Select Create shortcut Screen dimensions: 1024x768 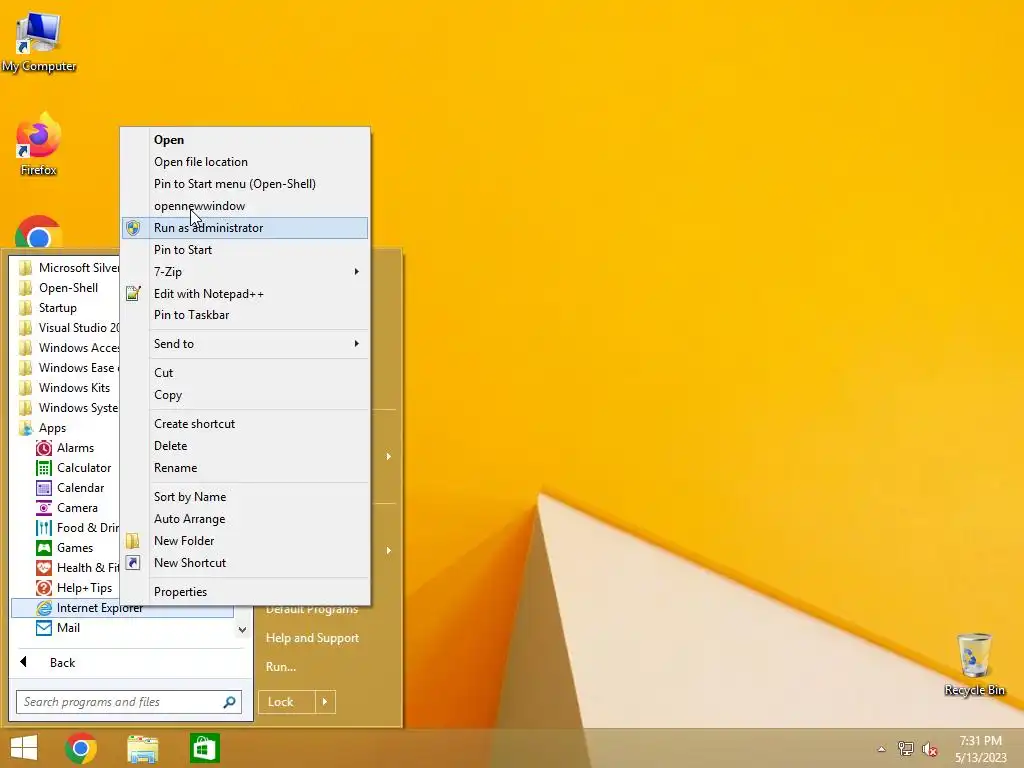click(x=245, y=424)
